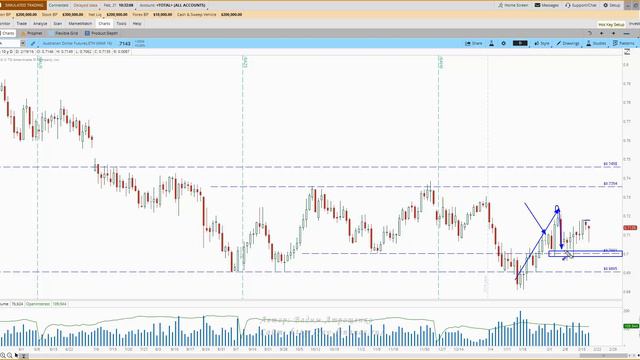Select the pointer cursor tool at bottom-left
Image resolution: width=640 pixels, height=360 pixels.
16,356
